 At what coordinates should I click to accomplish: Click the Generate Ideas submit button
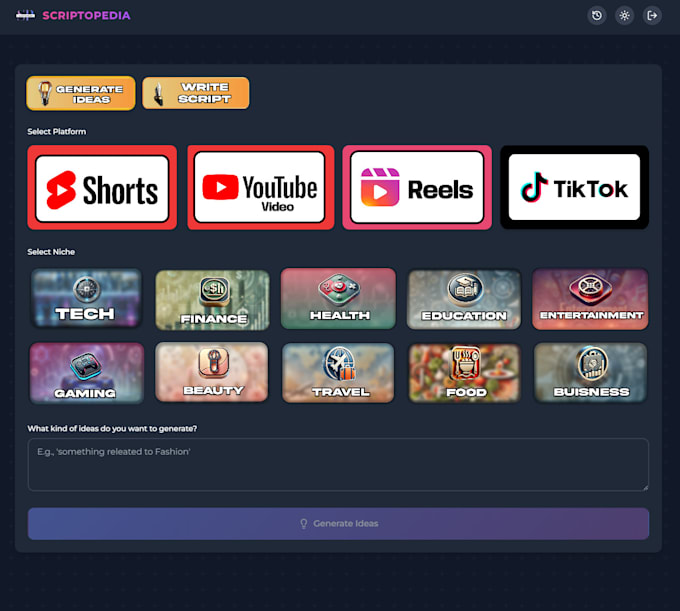coord(338,524)
